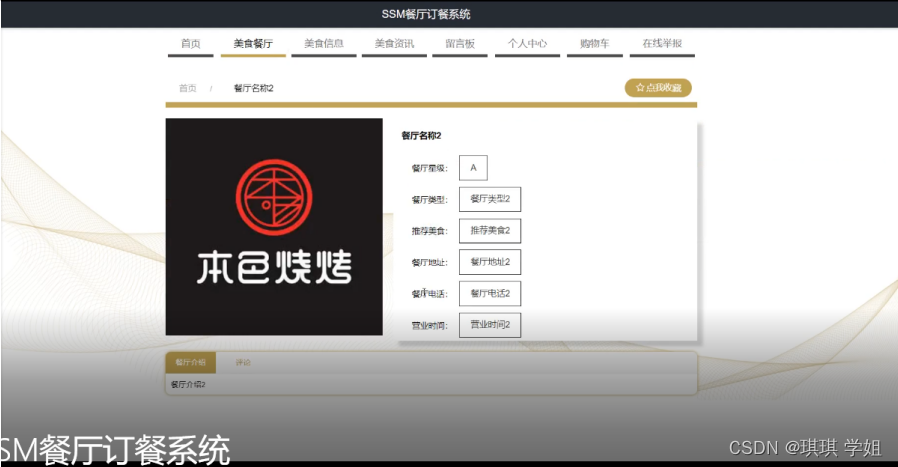This screenshot has height=467, width=898.
Task: Click the 餐厅介绍2 description text
Action: pyautogui.click(x=188, y=384)
